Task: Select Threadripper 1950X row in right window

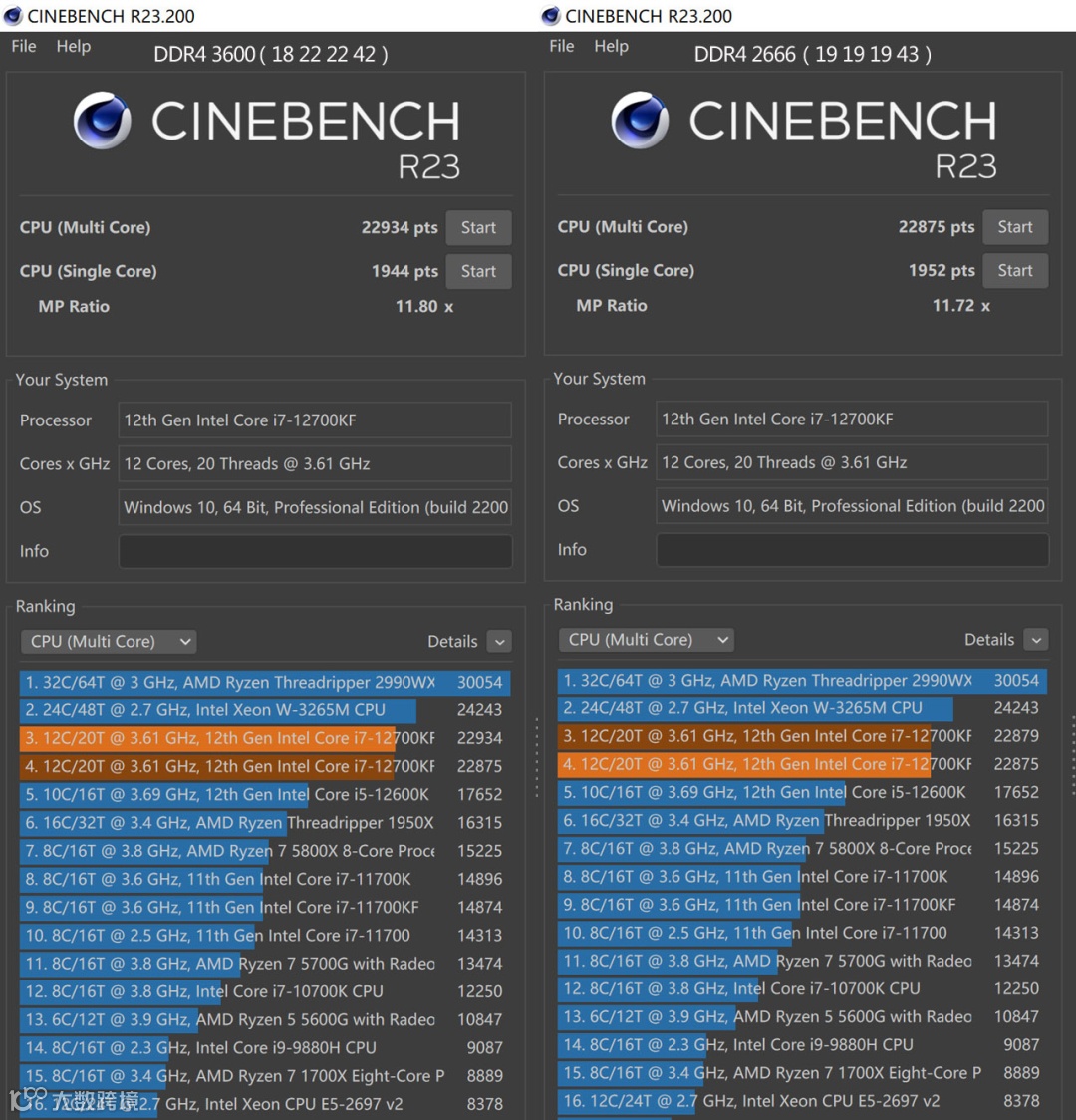Action: pyautogui.click(x=803, y=820)
